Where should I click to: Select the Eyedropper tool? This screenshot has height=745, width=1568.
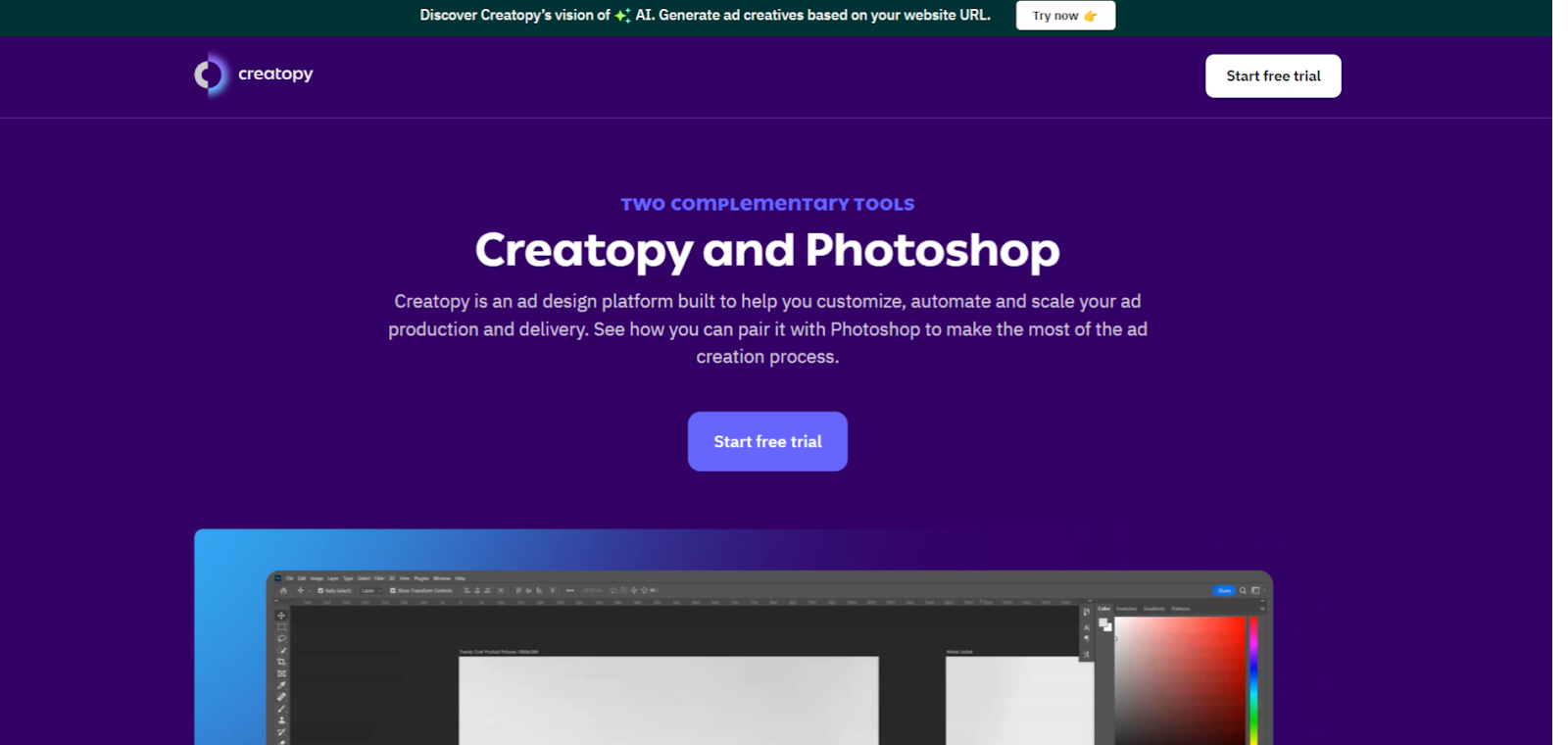[281, 685]
